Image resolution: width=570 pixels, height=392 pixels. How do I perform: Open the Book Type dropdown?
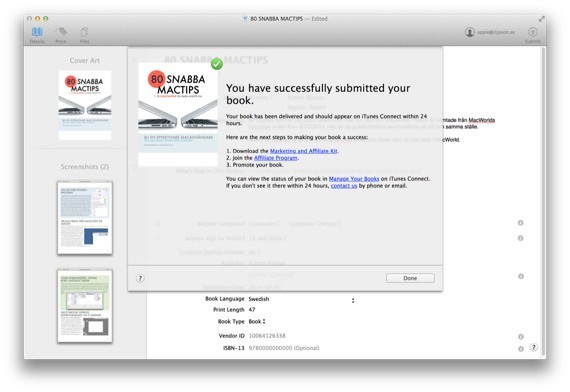257,321
